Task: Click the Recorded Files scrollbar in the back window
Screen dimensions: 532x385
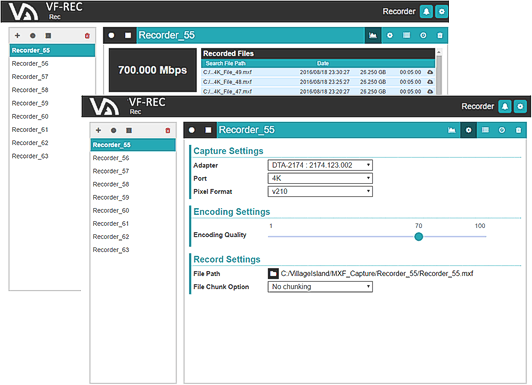Action: pyautogui.click(x=439, y=72)
